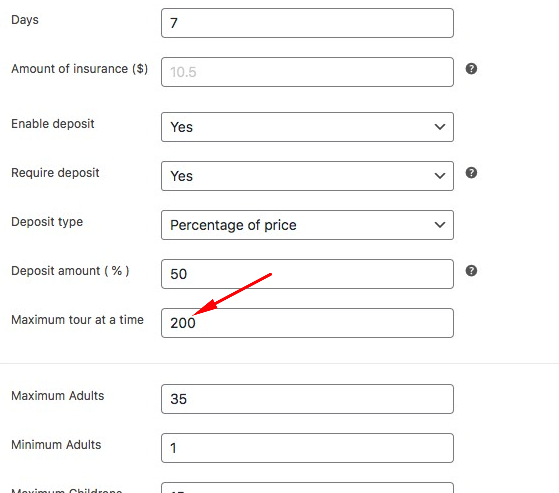Open the Deposit type dropdown
This screenshot has height=493, width=559.
tap(307, 225)
